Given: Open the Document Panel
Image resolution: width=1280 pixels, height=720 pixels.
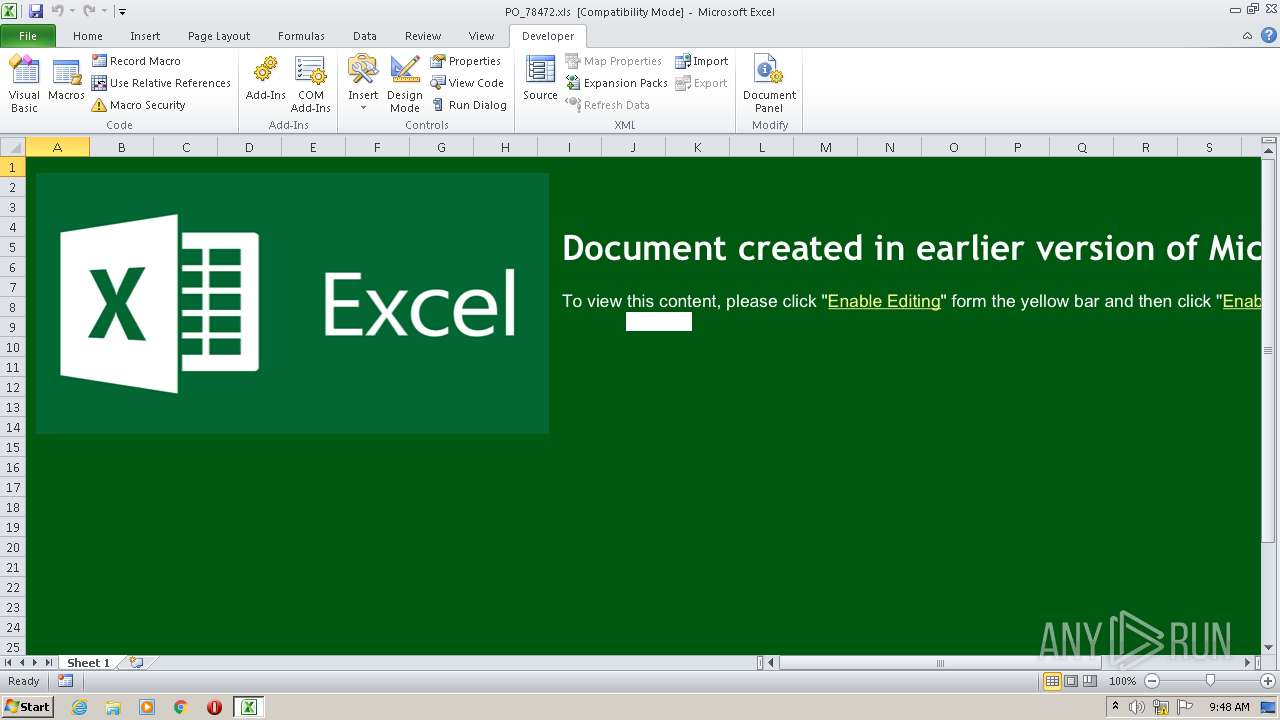Looking at the screenshot, I should (x=769, y=84).
